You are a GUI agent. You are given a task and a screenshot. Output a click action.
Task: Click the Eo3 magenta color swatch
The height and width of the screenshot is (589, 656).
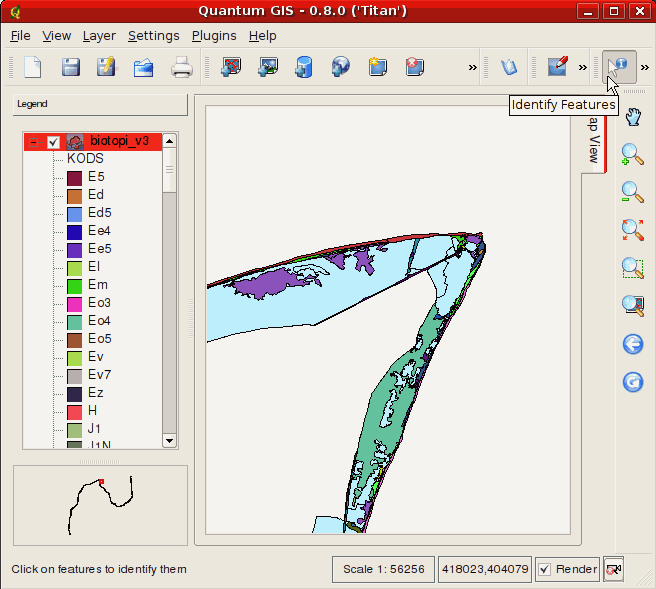click(x=74, y=304)
